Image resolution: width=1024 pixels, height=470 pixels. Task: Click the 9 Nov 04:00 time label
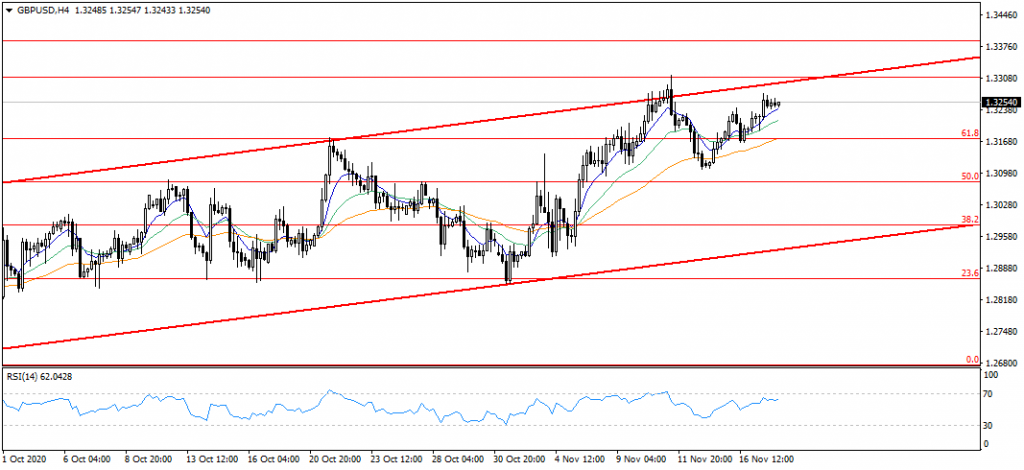[x=640, y=460]
